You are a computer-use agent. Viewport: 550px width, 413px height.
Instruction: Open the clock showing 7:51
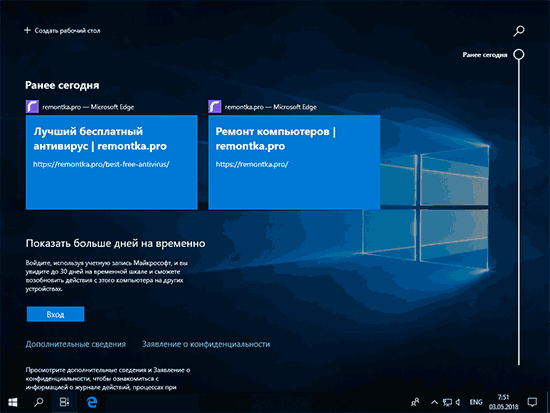(x=504, y=402)
